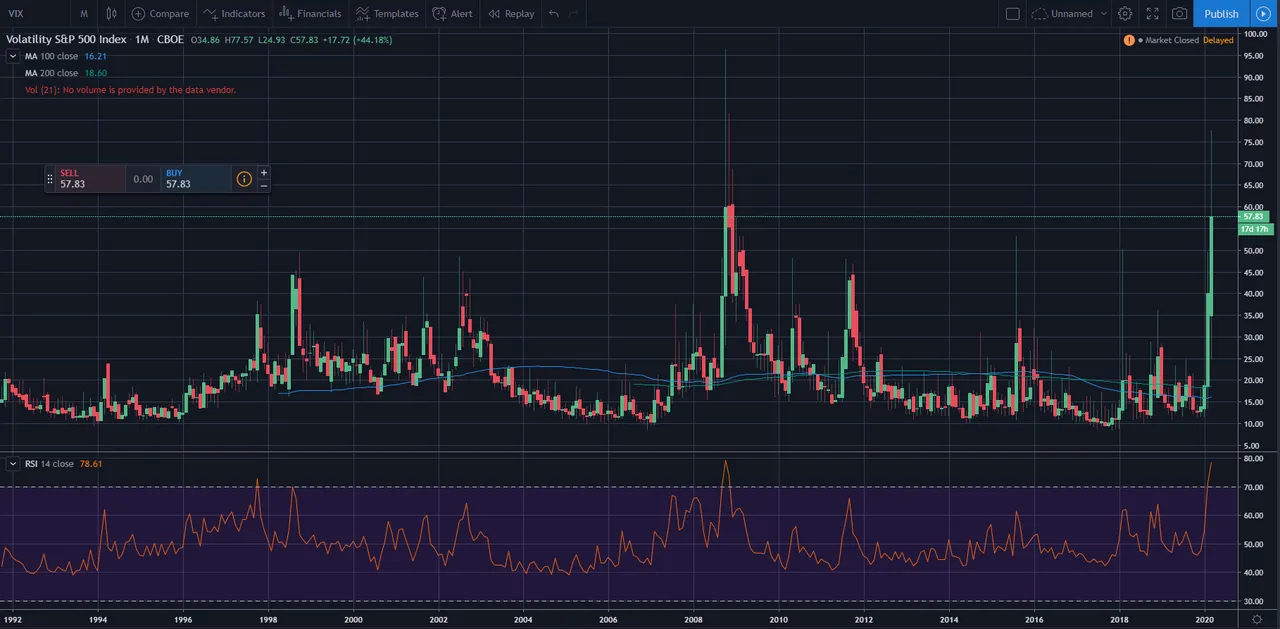Click the time axis settings gear at bottom right
The image size is (1280, 629).
pos(1256,620)
